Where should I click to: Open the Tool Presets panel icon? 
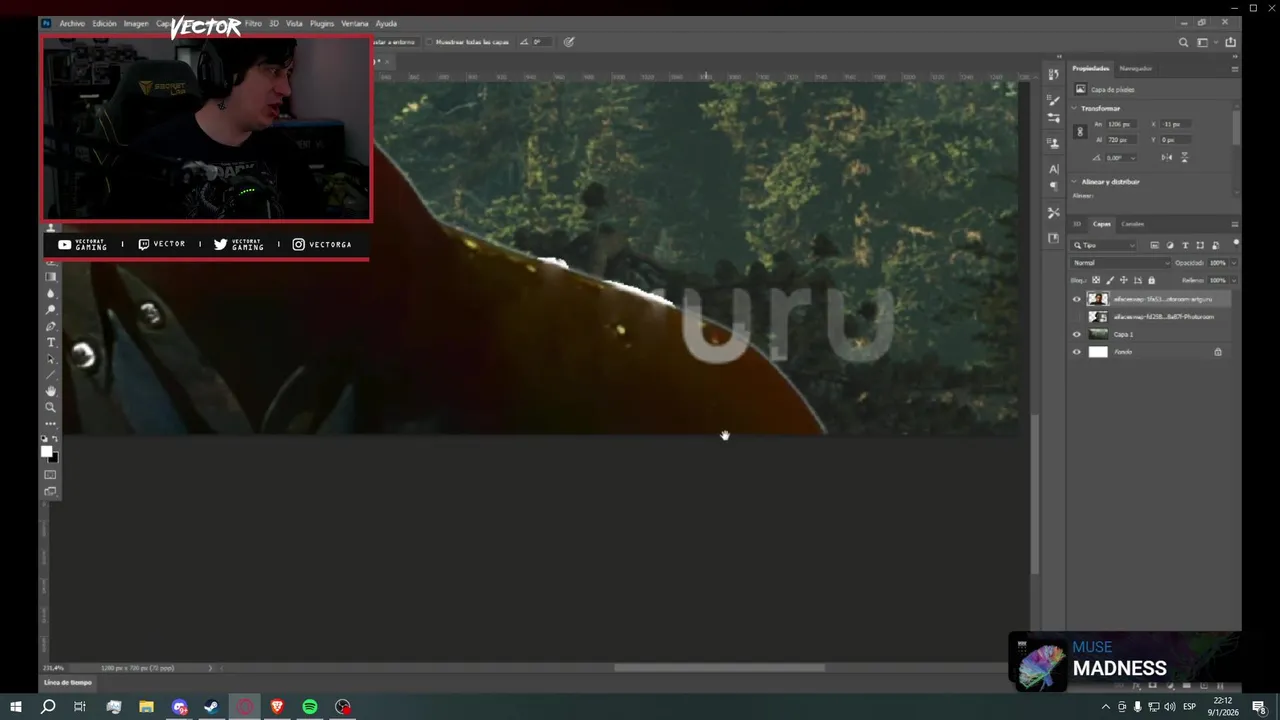pyautogui.click(x=1053, y=213)
